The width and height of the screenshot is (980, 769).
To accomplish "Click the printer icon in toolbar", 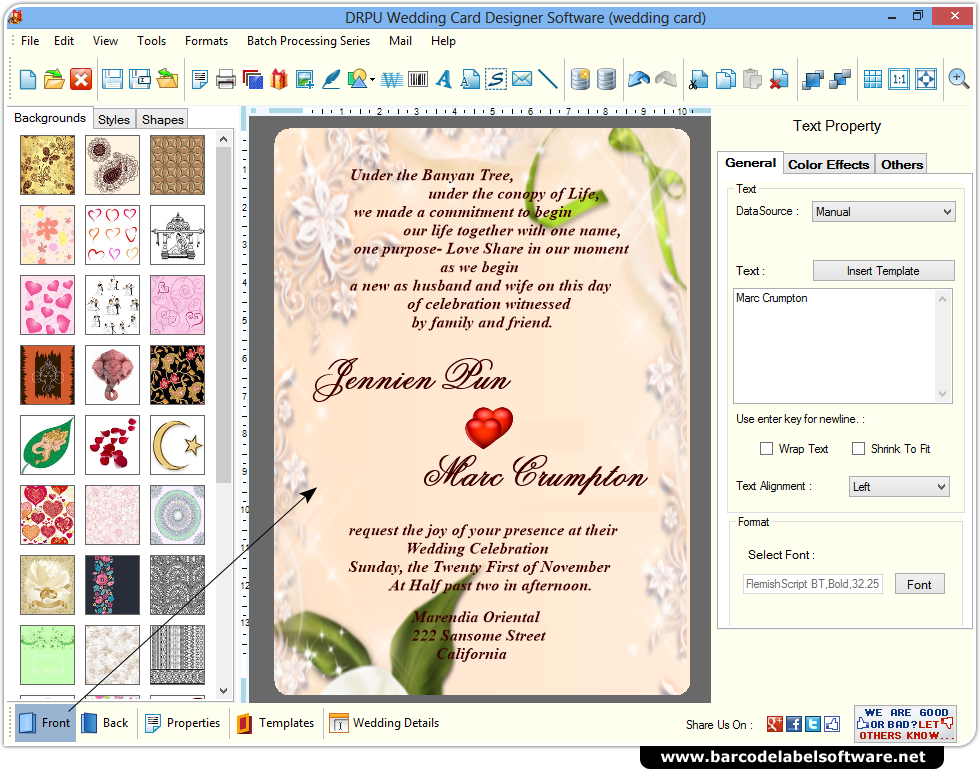I will [x=226, y=79].
